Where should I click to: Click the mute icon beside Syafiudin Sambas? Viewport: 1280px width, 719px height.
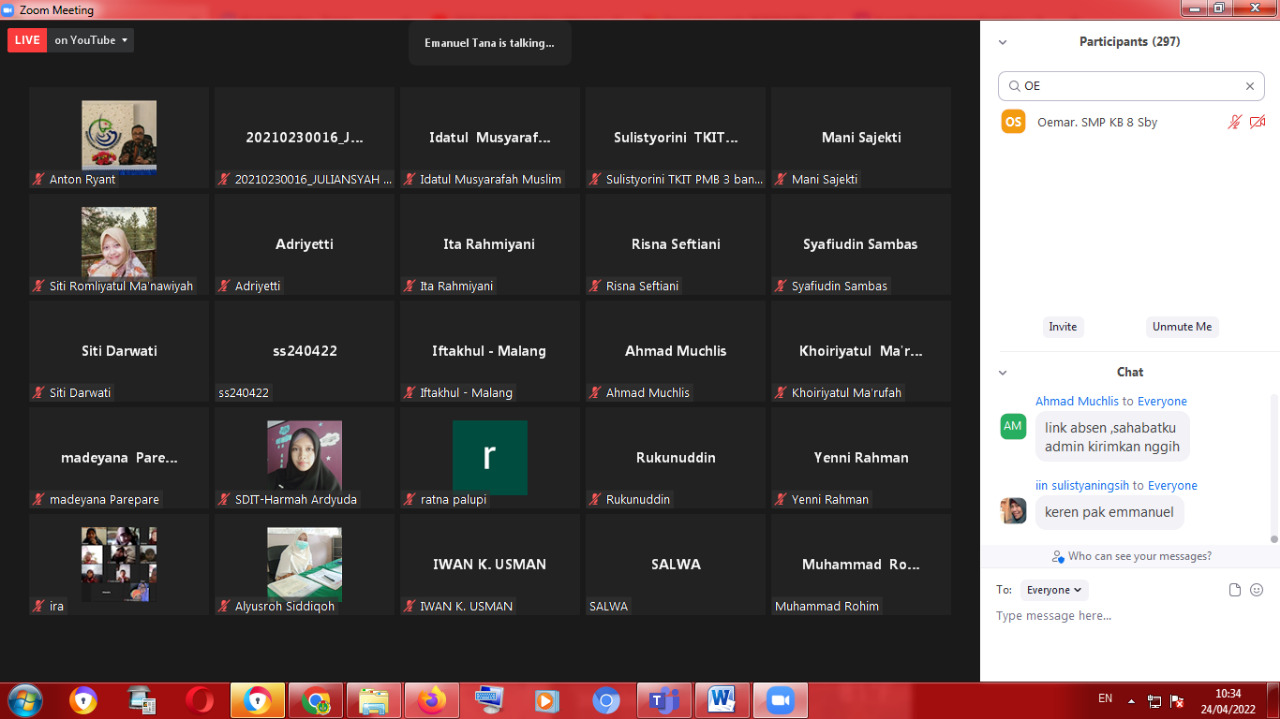(781, 286)
